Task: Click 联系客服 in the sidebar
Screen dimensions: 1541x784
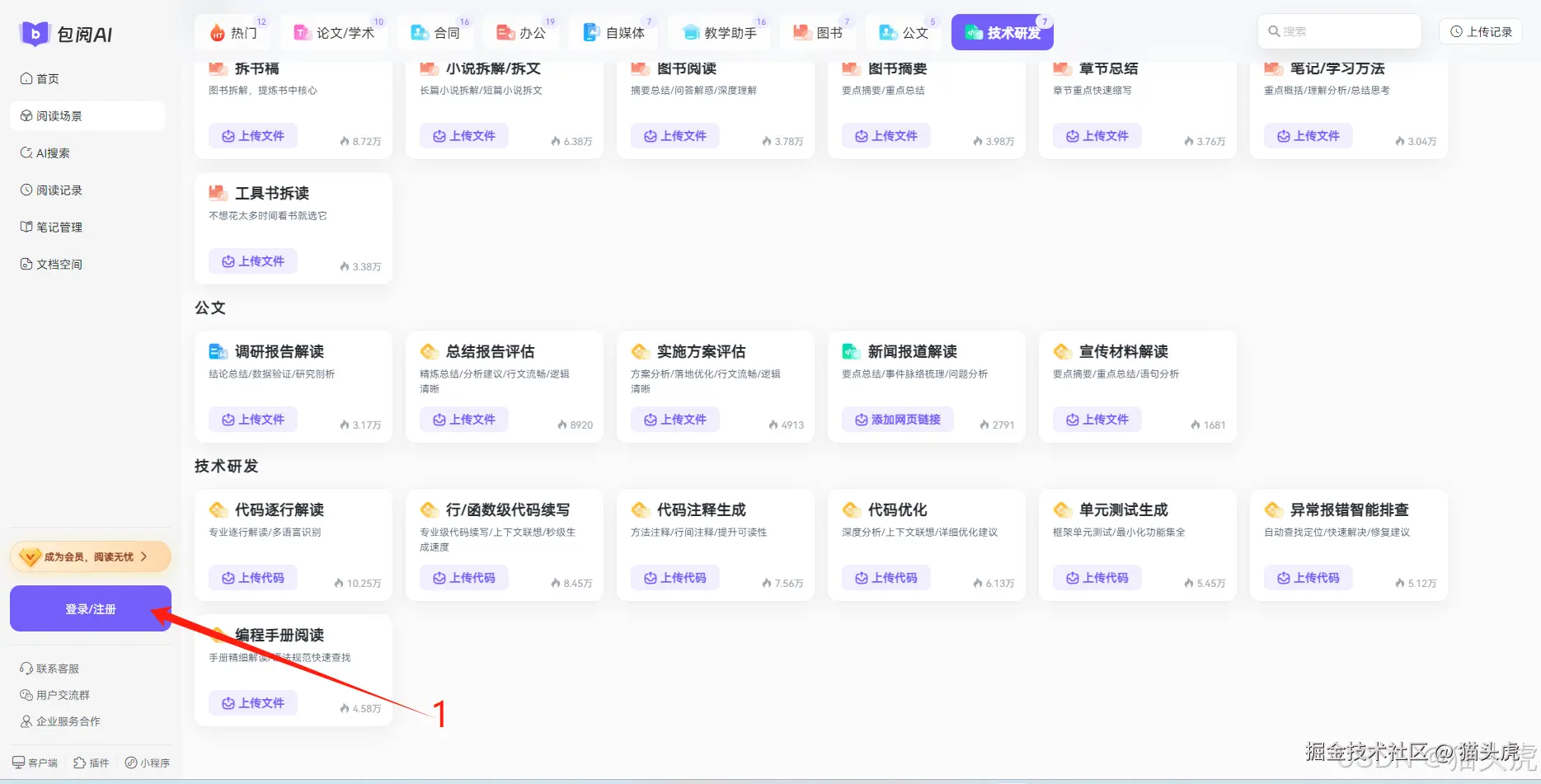Action: (x=56, y=668)
